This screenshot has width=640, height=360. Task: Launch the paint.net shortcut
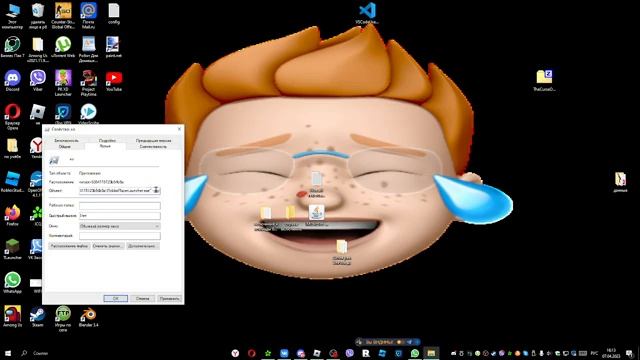tap(113, 47)
